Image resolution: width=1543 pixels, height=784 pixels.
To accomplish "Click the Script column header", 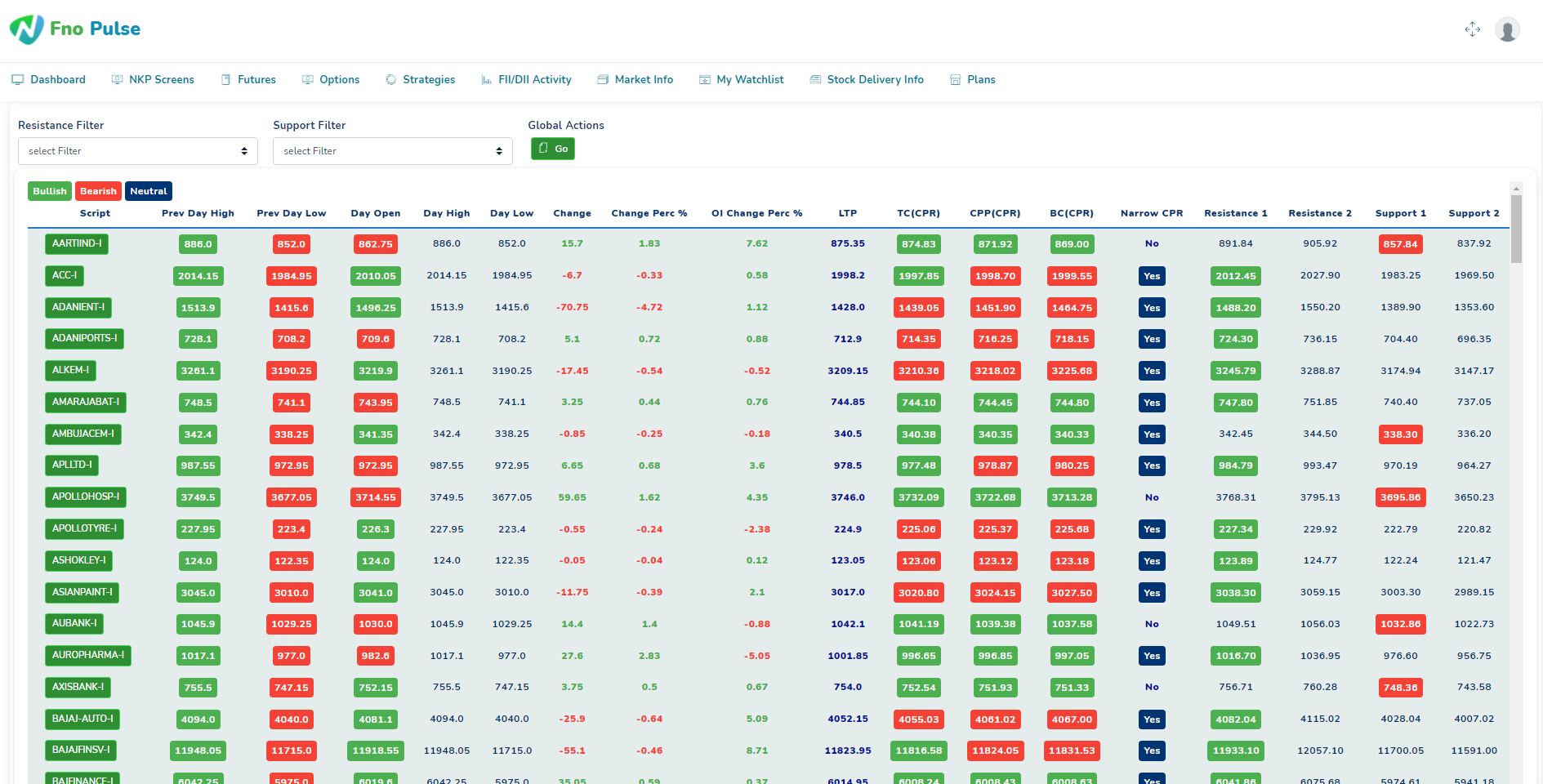I will (95, 213).
